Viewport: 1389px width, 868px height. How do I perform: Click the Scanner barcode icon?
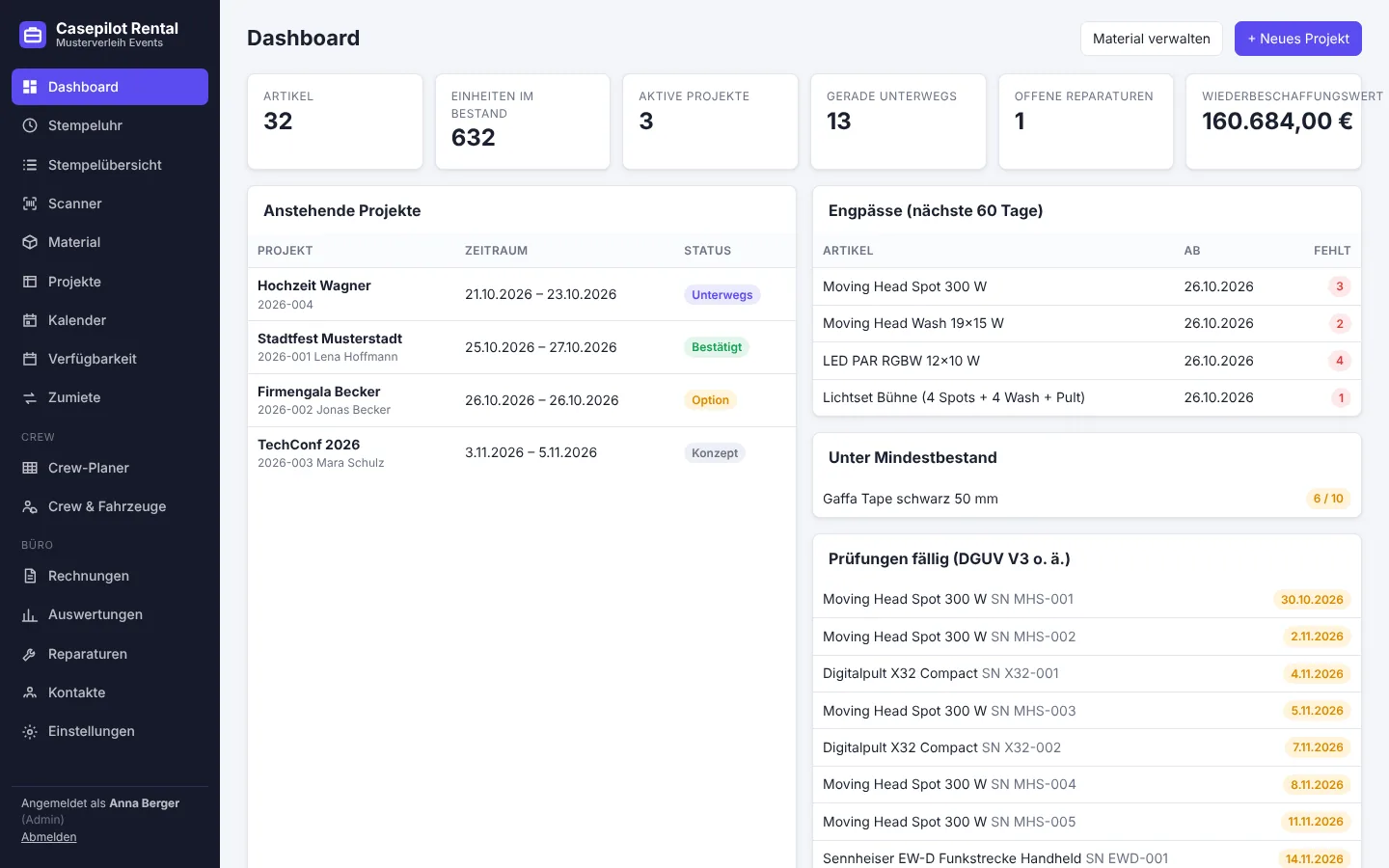(x=30, y=203)
